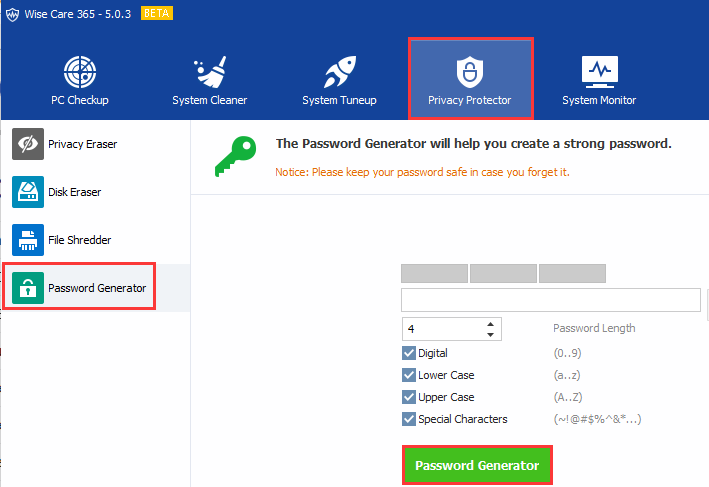Select System Cleaner broom icon
This screenshot has width=709, height=487.
[x=210, y=72]
